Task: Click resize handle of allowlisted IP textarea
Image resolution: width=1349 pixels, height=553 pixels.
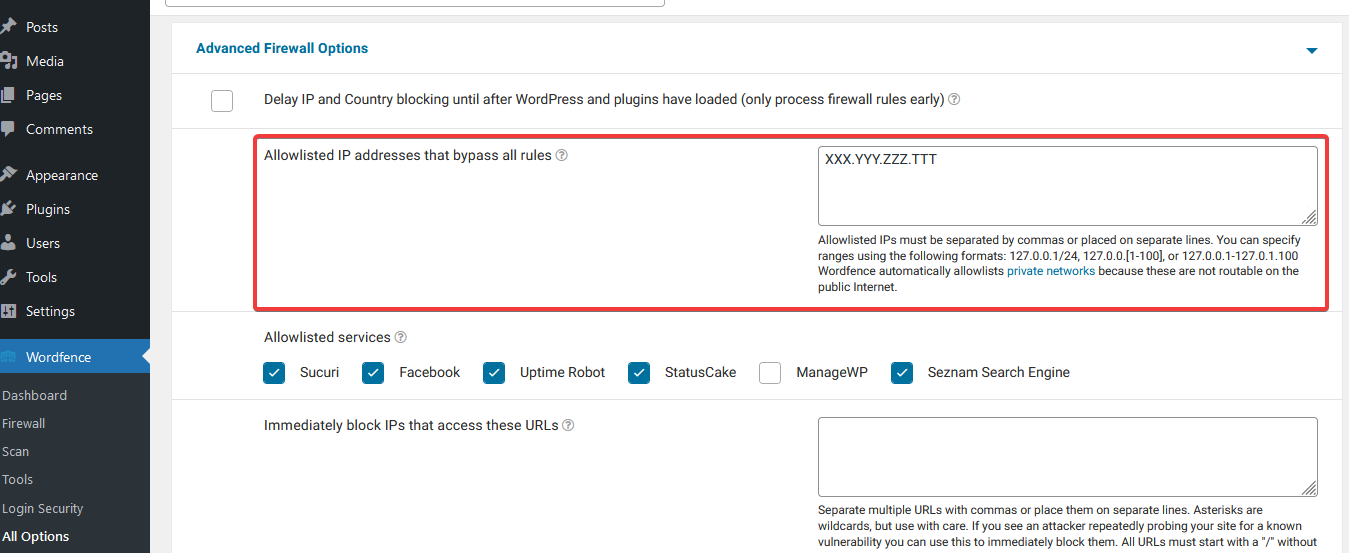Action: pos(1309,217)
